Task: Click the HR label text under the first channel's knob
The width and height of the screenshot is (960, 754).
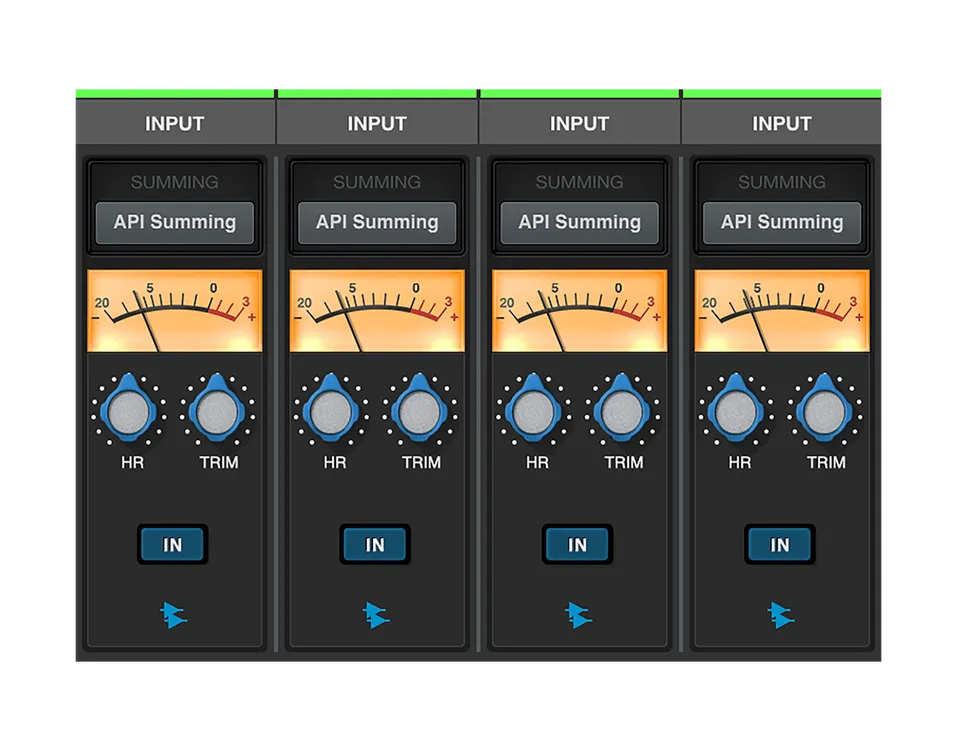Action: tap(132, 463)
